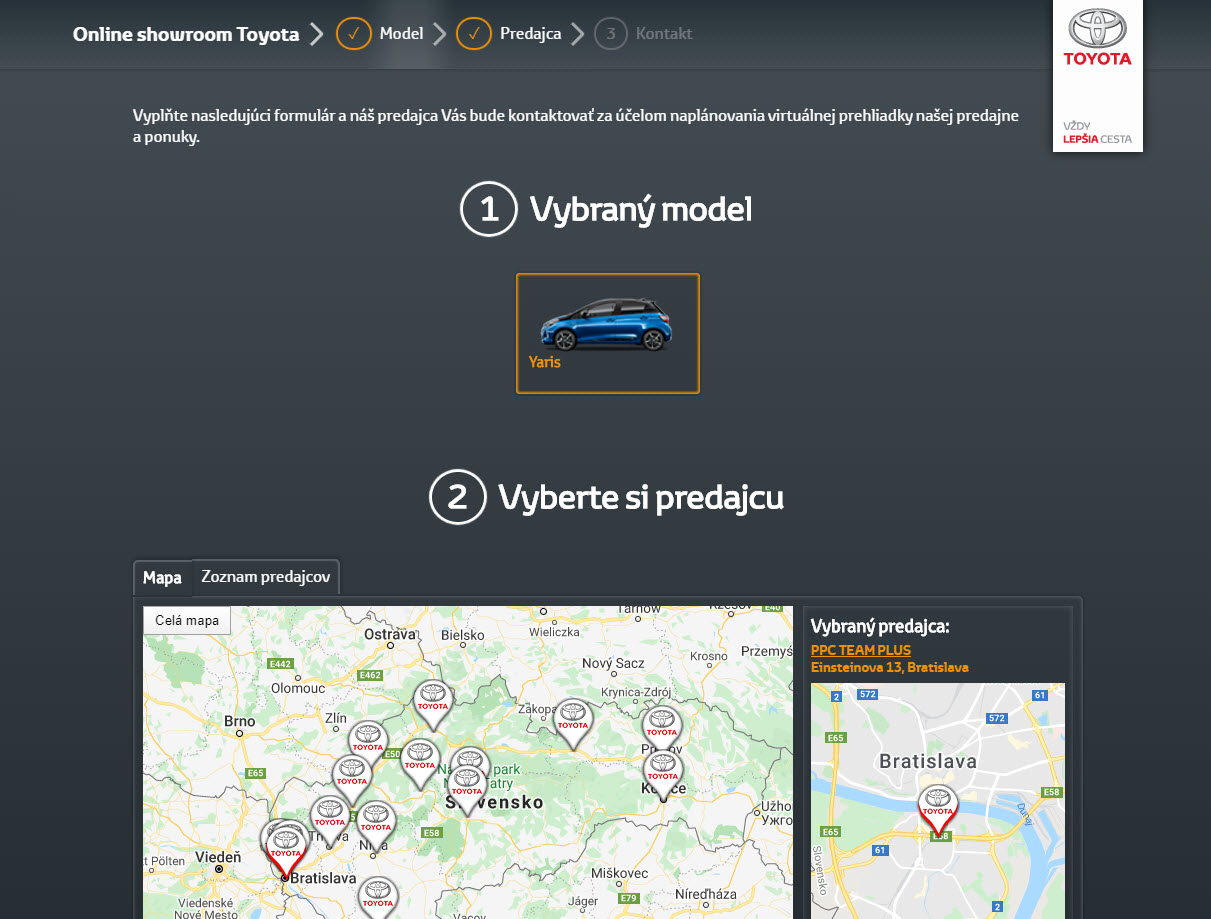Click the step 3 Kontakt circle

pyautogui.click(x=611, y=34)
